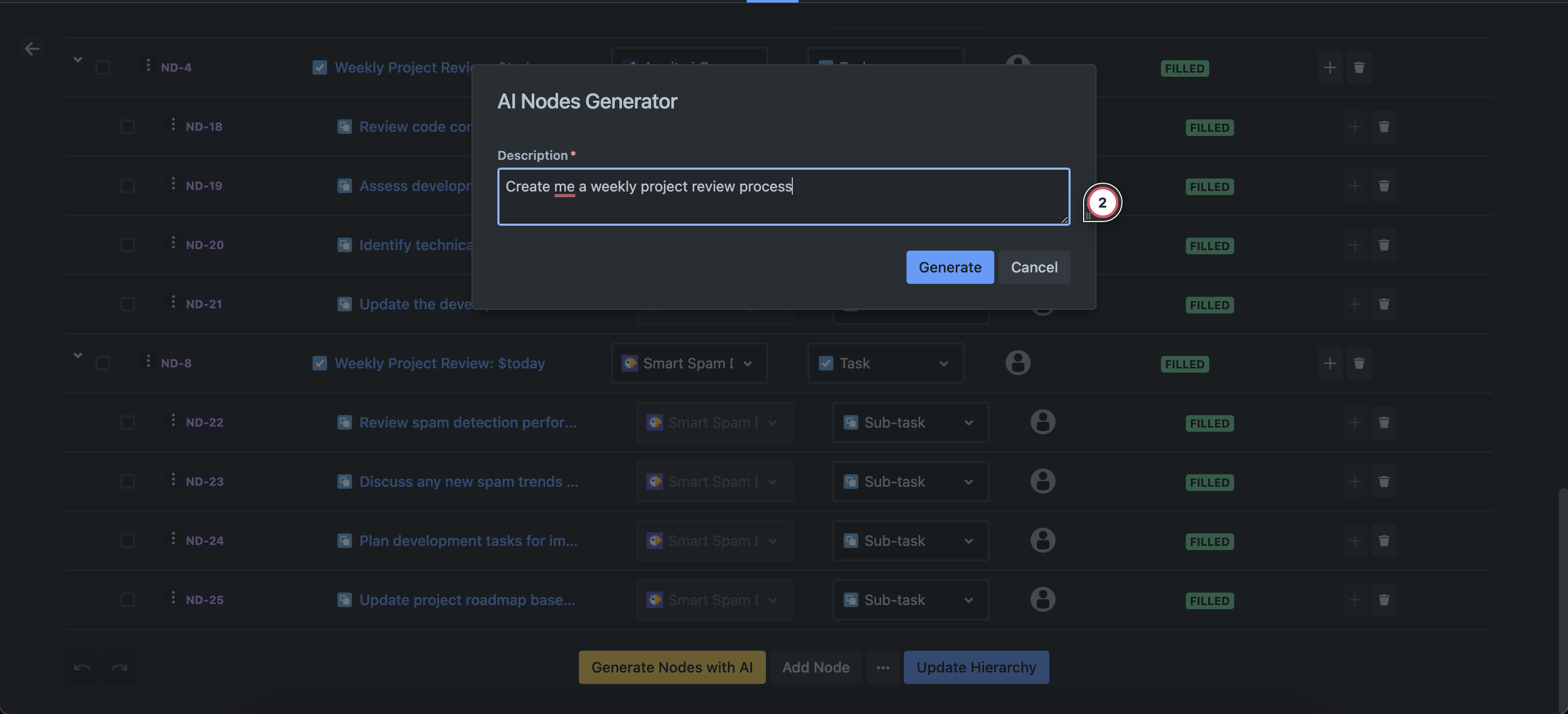This screenshot has height=714, width=1568.
Task: Click the undo arrow icon
Action: coord(82,667)
